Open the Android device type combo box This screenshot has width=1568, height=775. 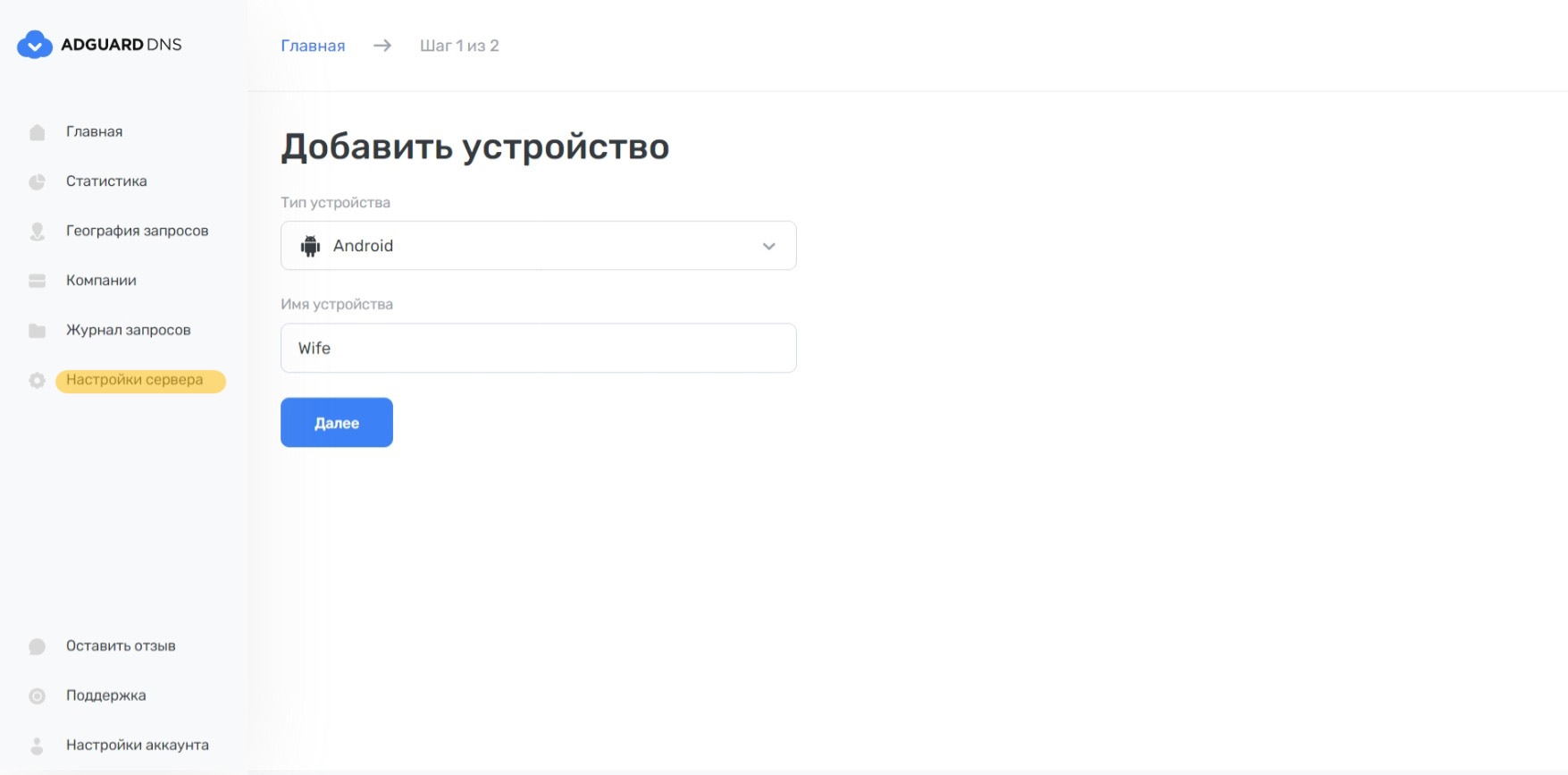pyautogui.click(x=539, y=246)
